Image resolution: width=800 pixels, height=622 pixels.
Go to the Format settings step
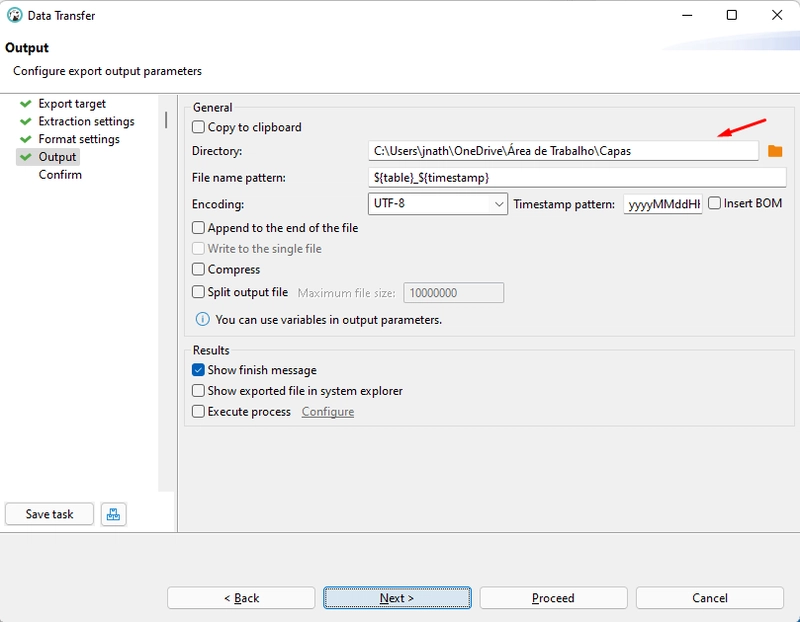pos(78,139)
